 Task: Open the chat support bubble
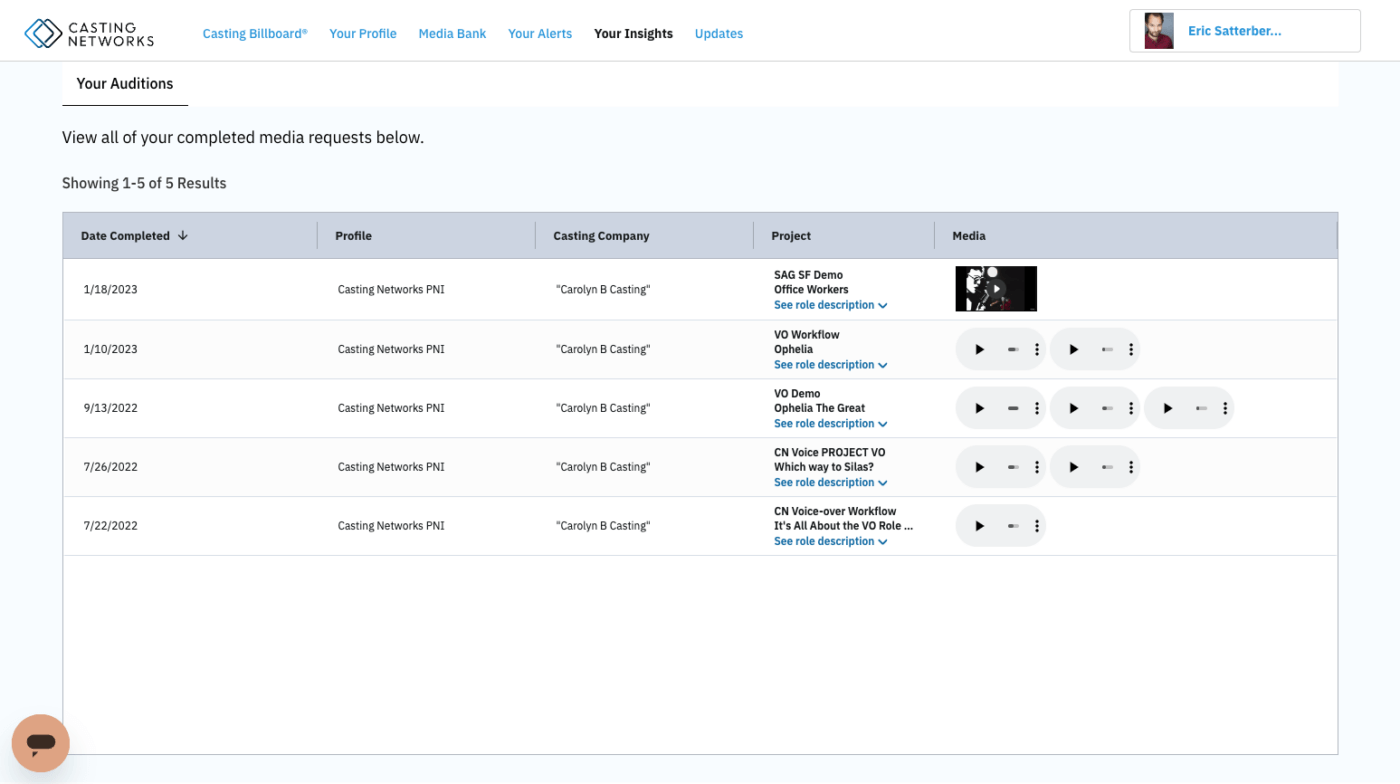click(41, 743)
